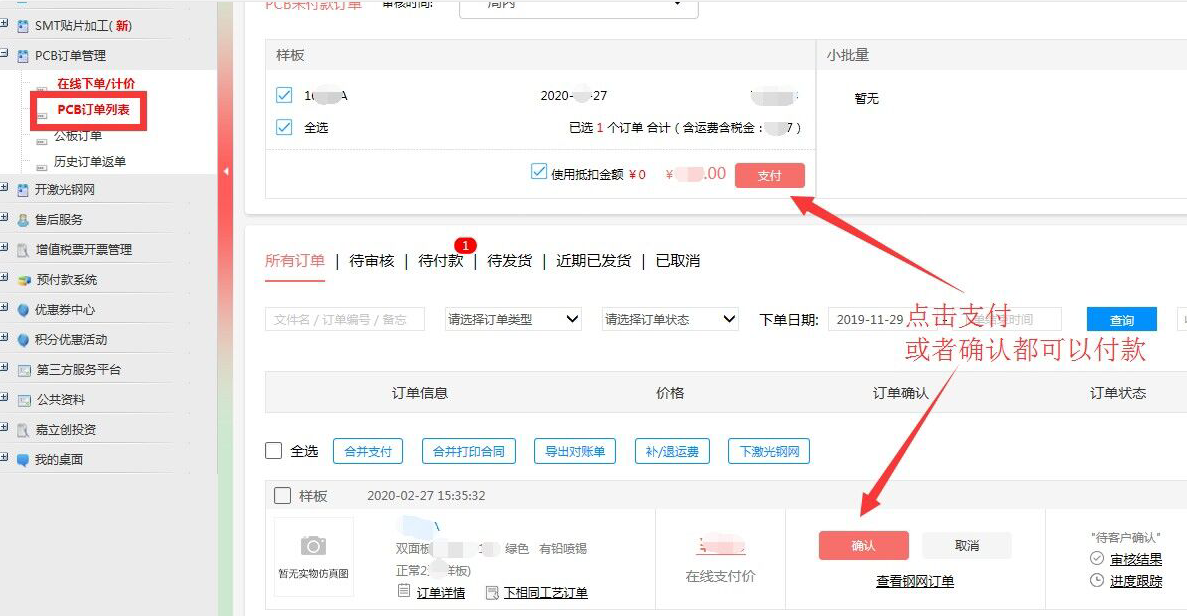Click the 文件名/订单编号 search field
Image resolution: width=1187 pixels, height=616 pixels.
coord(345,320)
